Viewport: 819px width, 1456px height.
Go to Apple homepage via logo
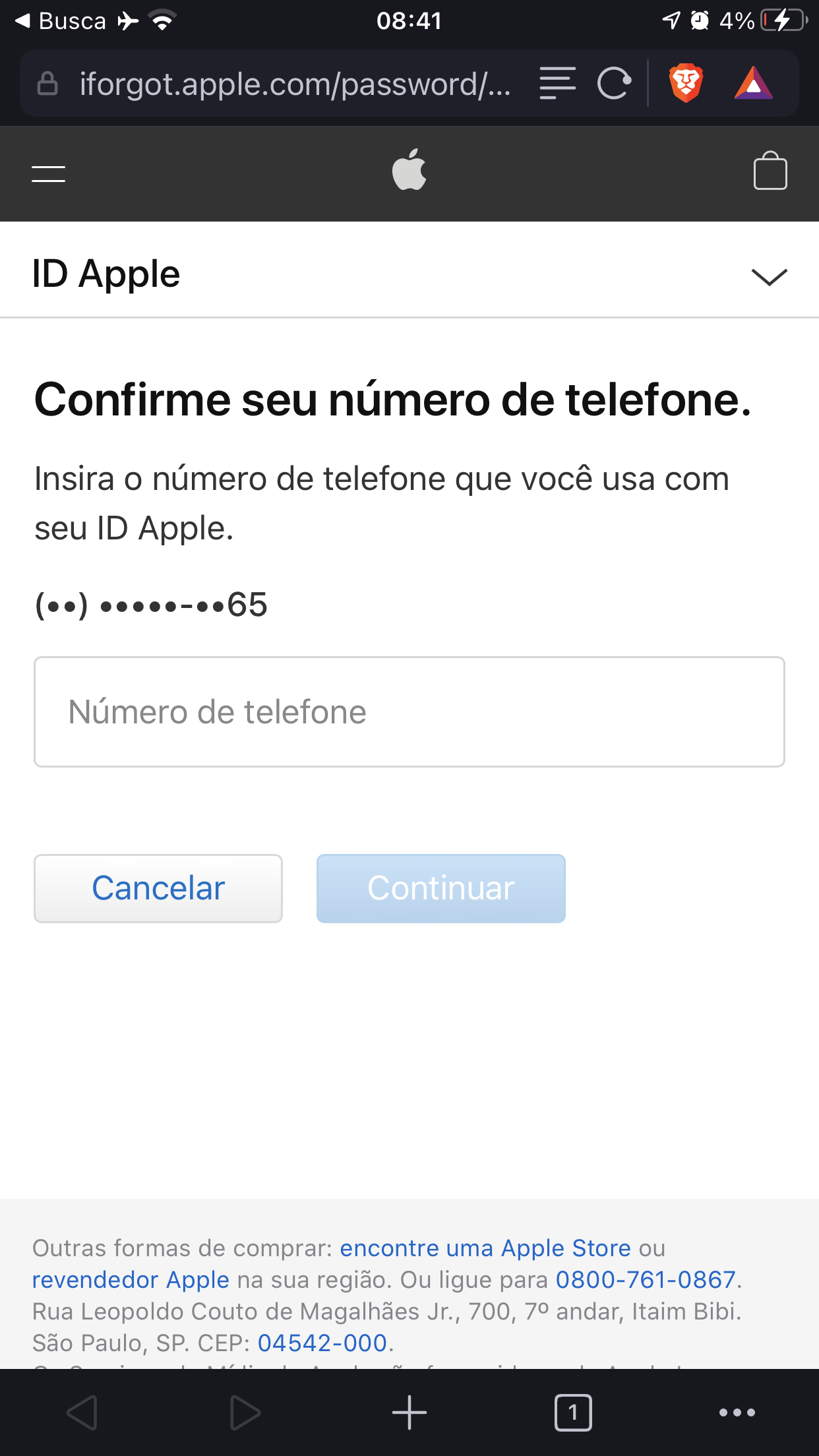409,170
